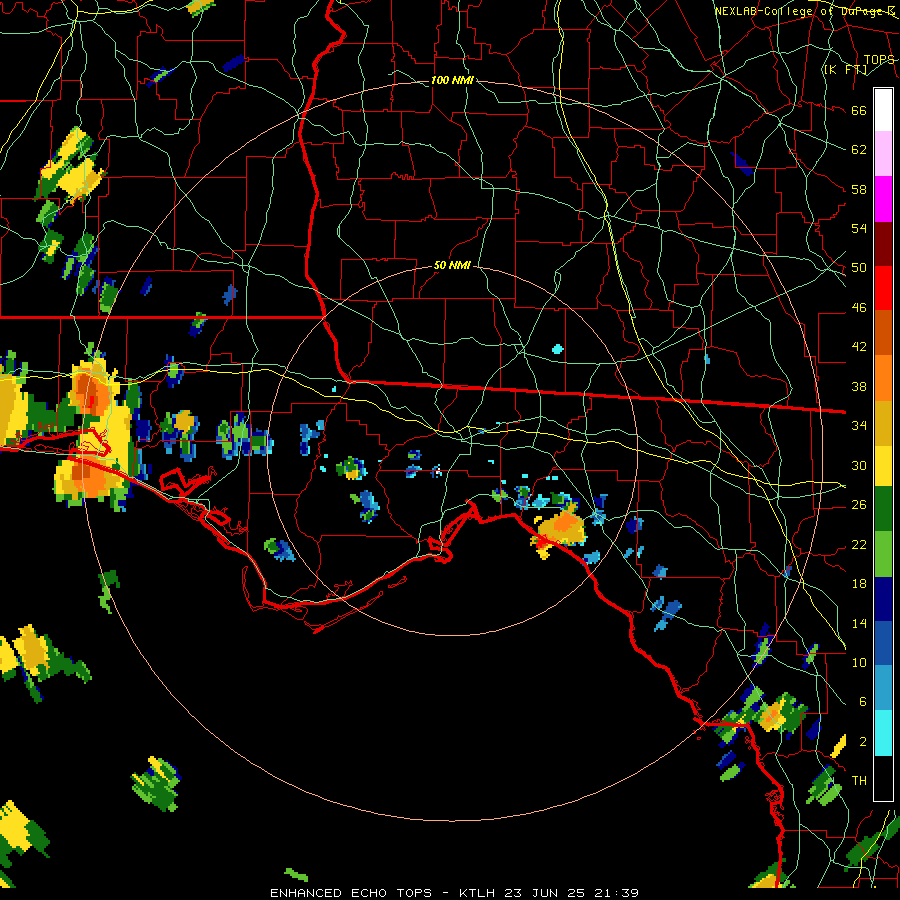Pick the light blue legend swatch
This screenshot has height=900, width=900.
[x=883, y=688]
